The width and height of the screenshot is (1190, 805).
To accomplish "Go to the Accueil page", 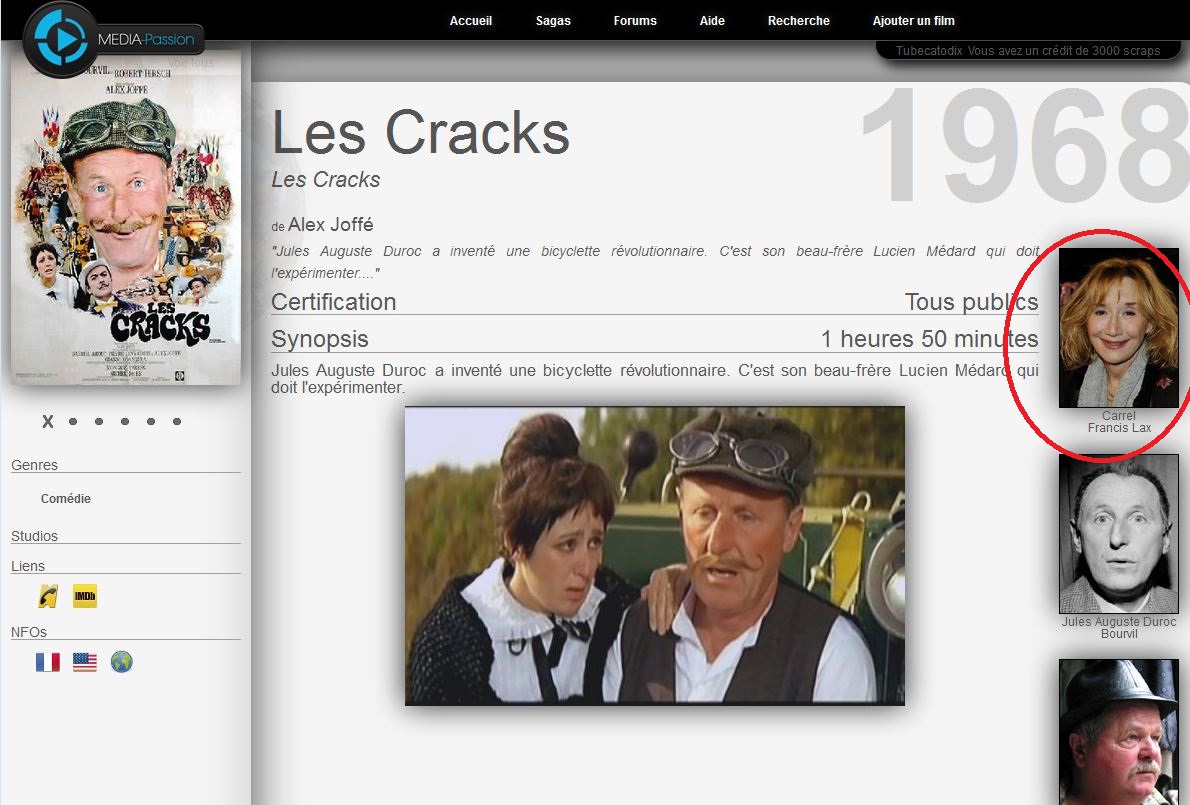I will pos(471,20).
